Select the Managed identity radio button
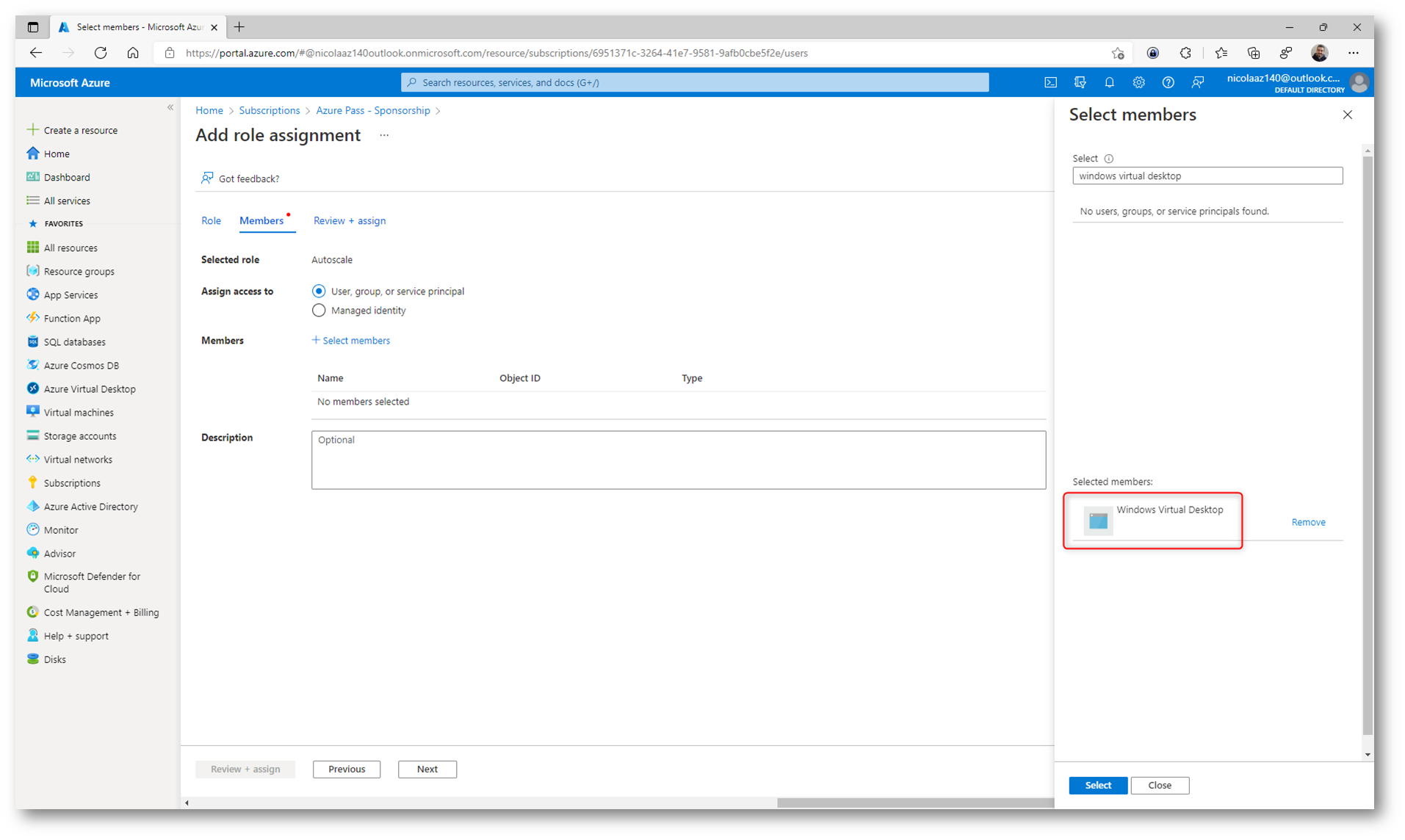 pos(318,310)
